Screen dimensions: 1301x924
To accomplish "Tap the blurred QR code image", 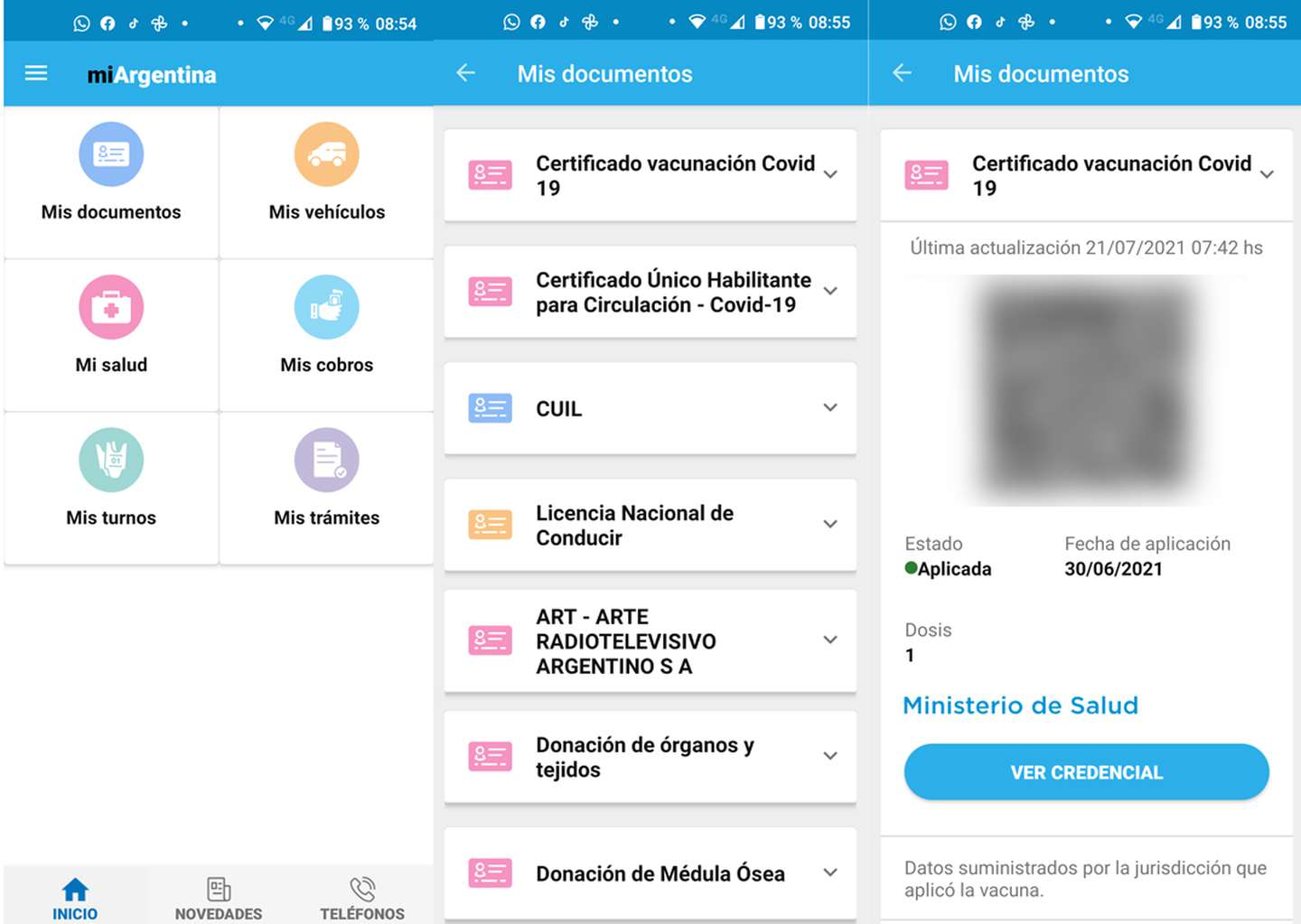I will (x=1085, y=391).
